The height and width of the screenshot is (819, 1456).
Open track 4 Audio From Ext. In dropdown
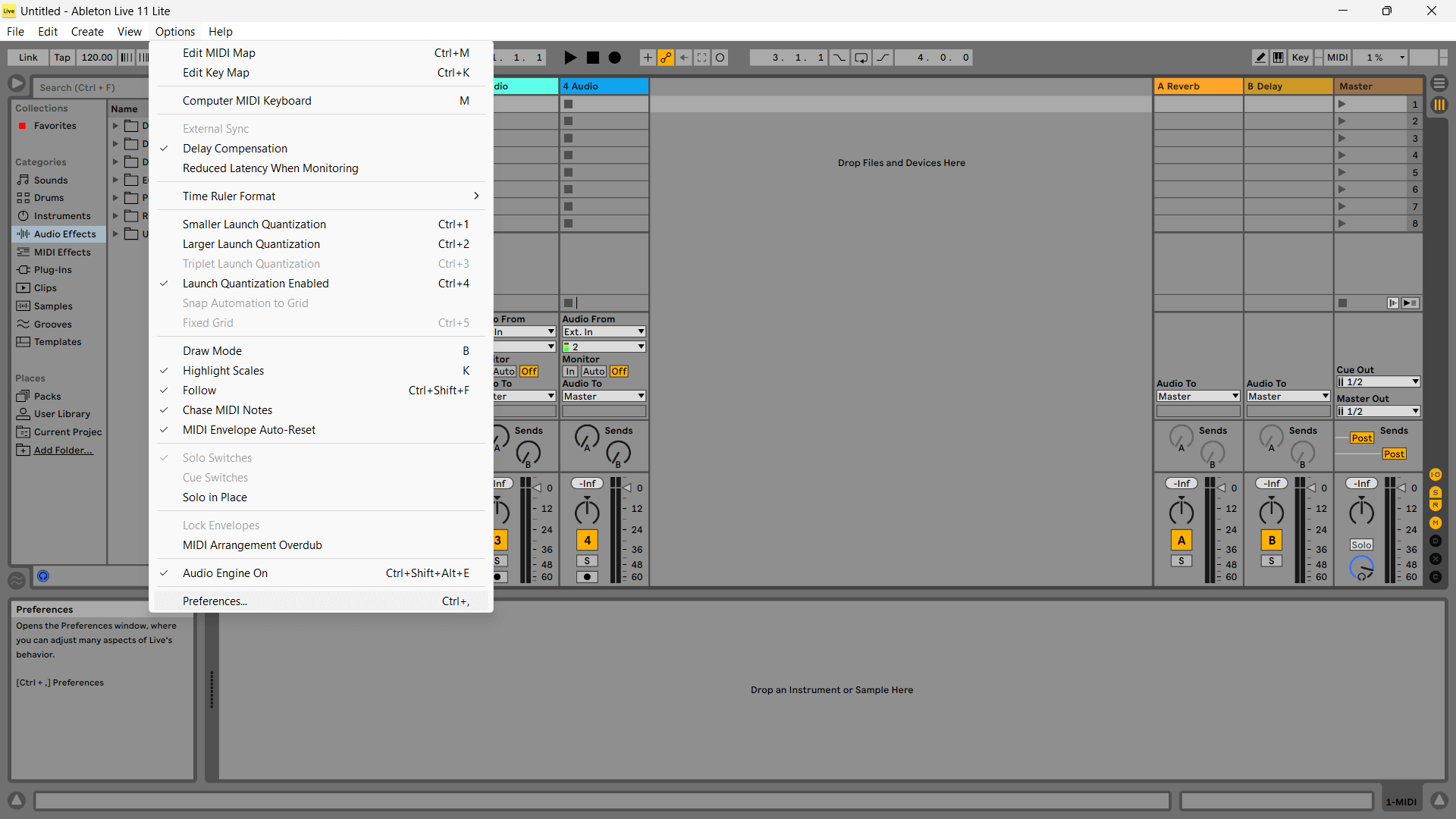point(604,332)
